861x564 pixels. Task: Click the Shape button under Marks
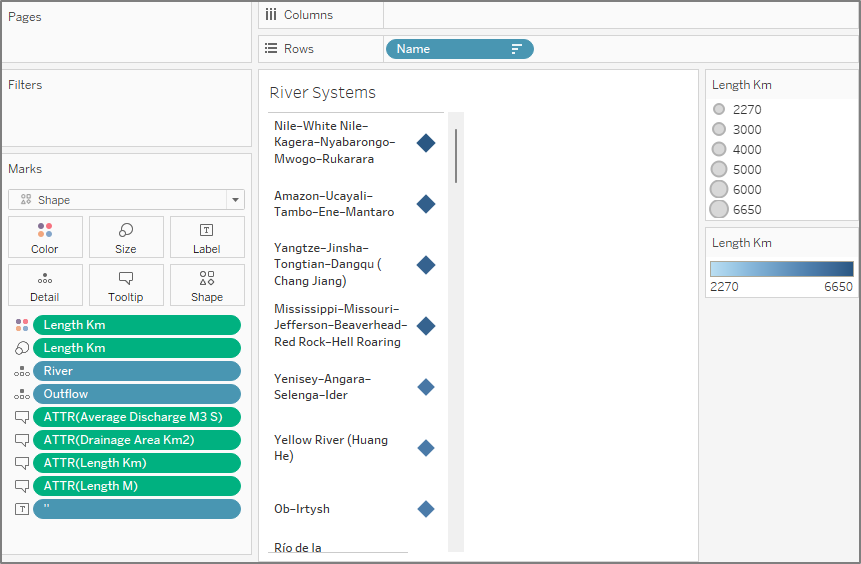tap(207, 285)
